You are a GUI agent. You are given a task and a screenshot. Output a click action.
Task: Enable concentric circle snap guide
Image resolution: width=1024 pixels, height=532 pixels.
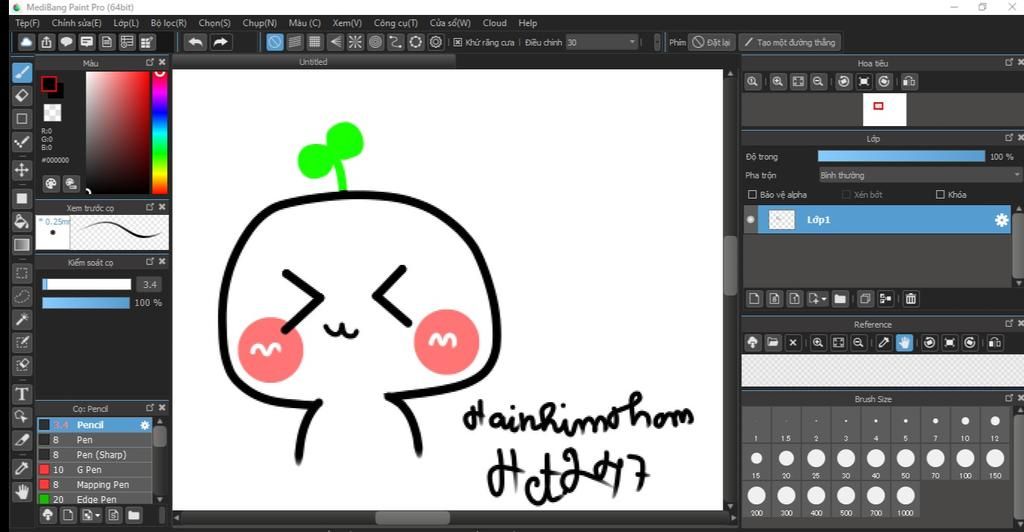tap(376, 42)
